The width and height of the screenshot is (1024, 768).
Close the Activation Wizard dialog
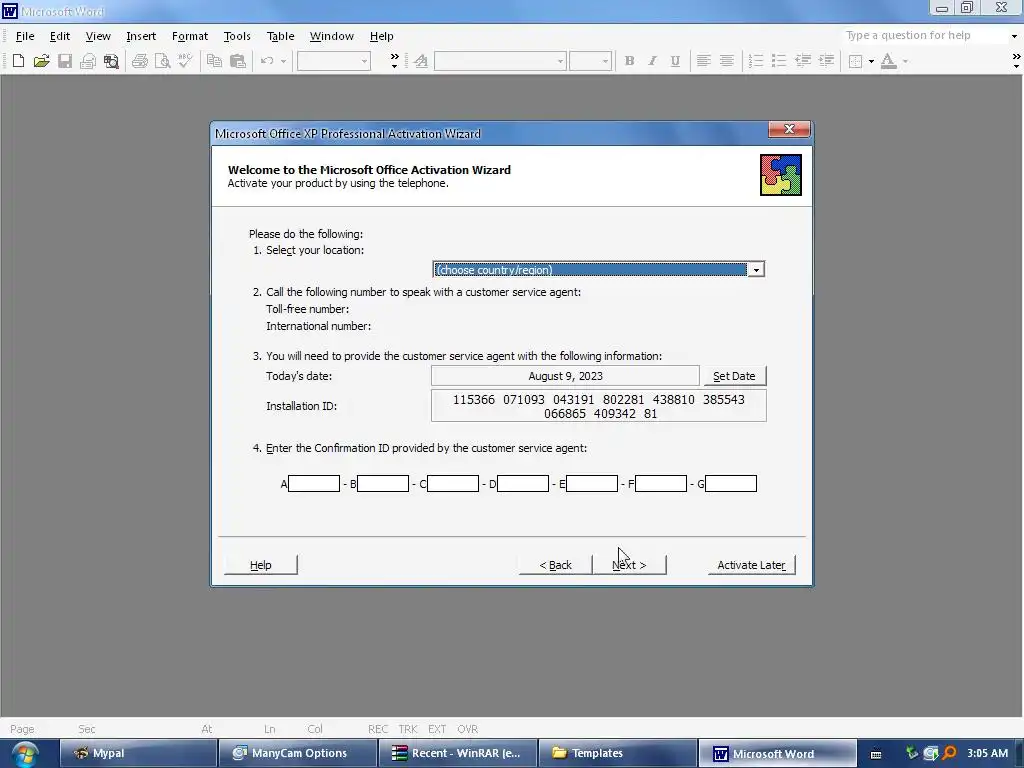[789, 129]
